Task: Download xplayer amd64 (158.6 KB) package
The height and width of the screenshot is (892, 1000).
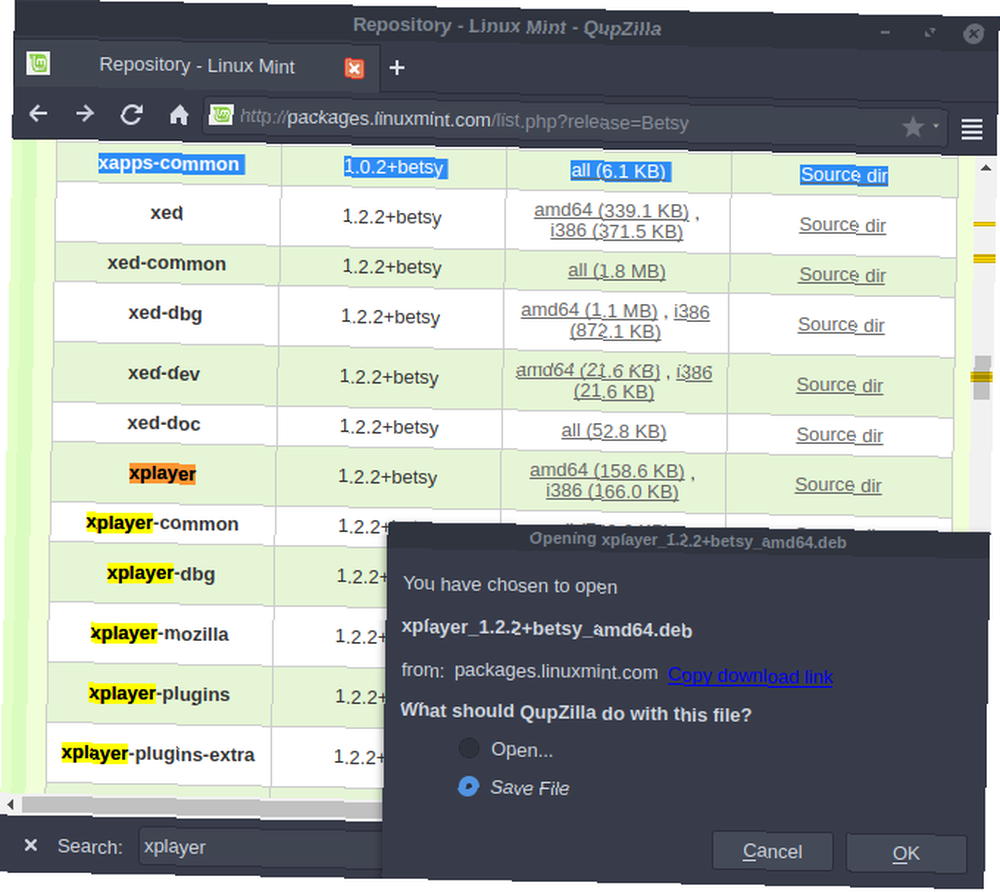Action: pyautogui.click(x=607, y=471)
